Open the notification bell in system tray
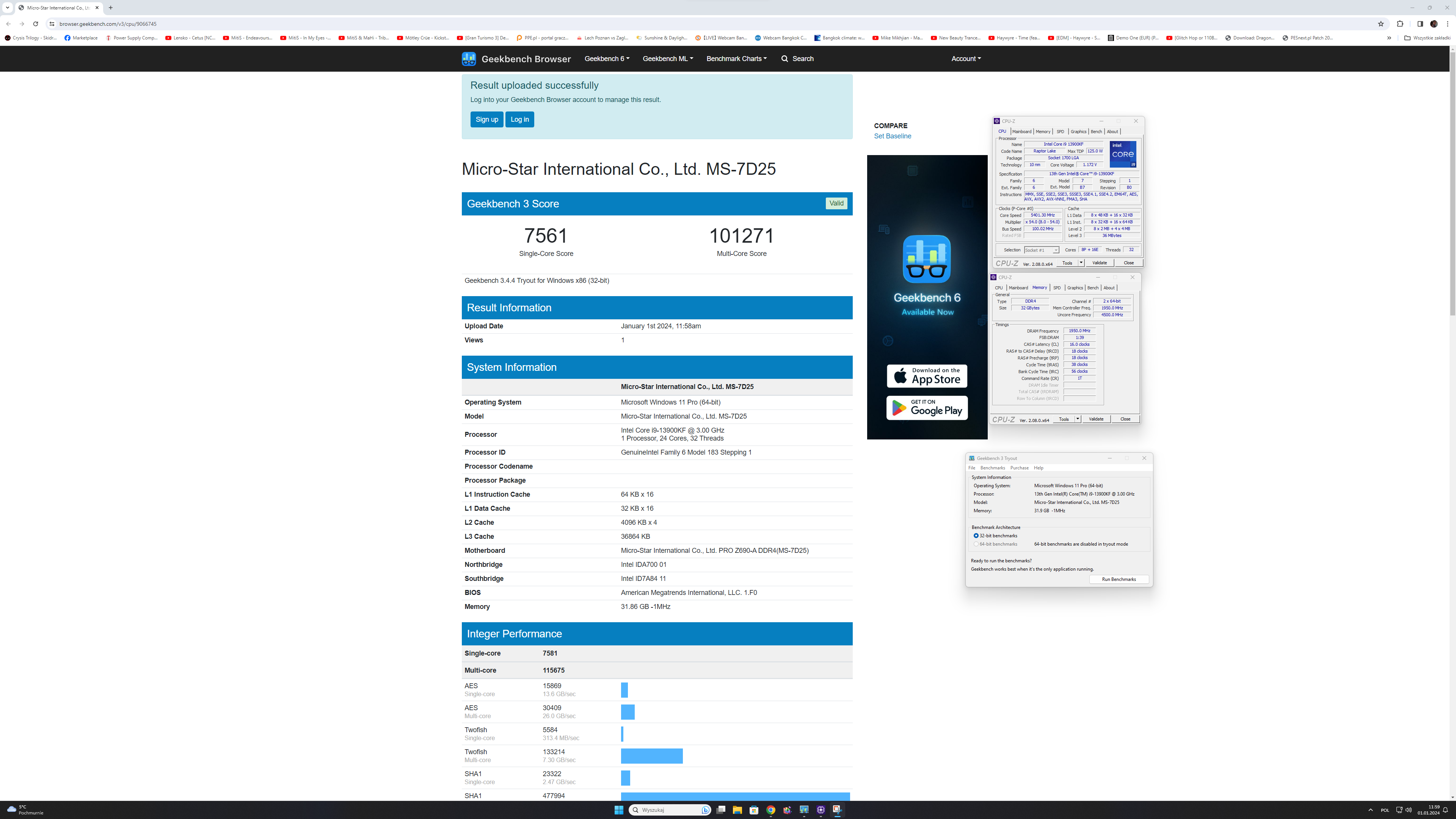 [x=1445, y=810]
